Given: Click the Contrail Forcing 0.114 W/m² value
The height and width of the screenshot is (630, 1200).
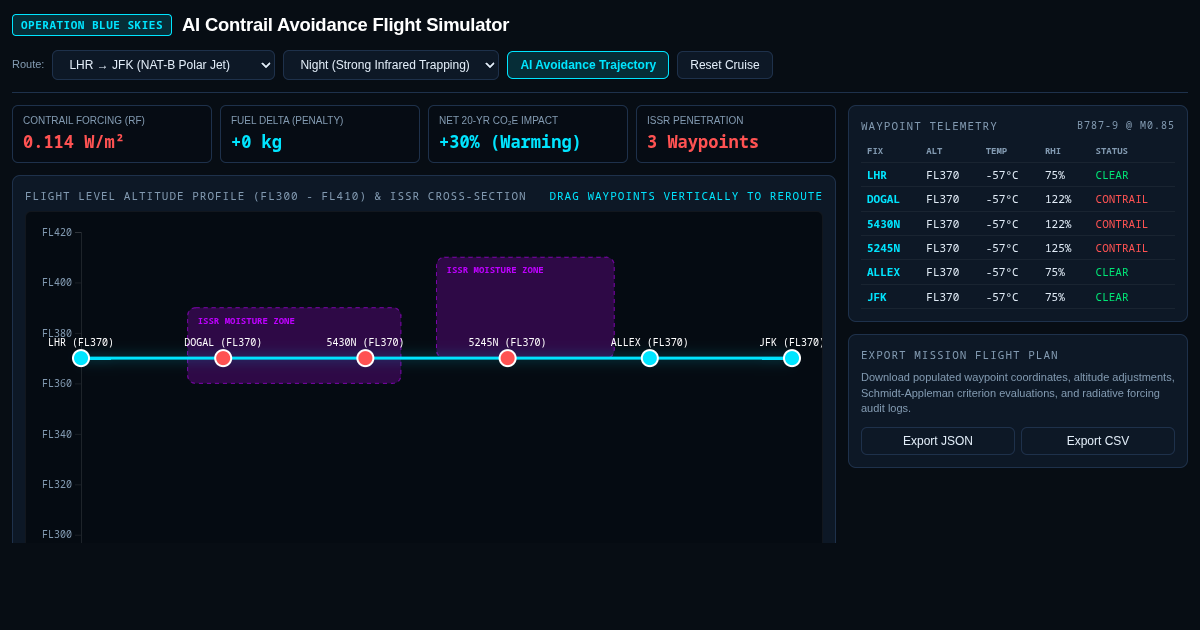Looking at the screenshot, I should 73,142.
